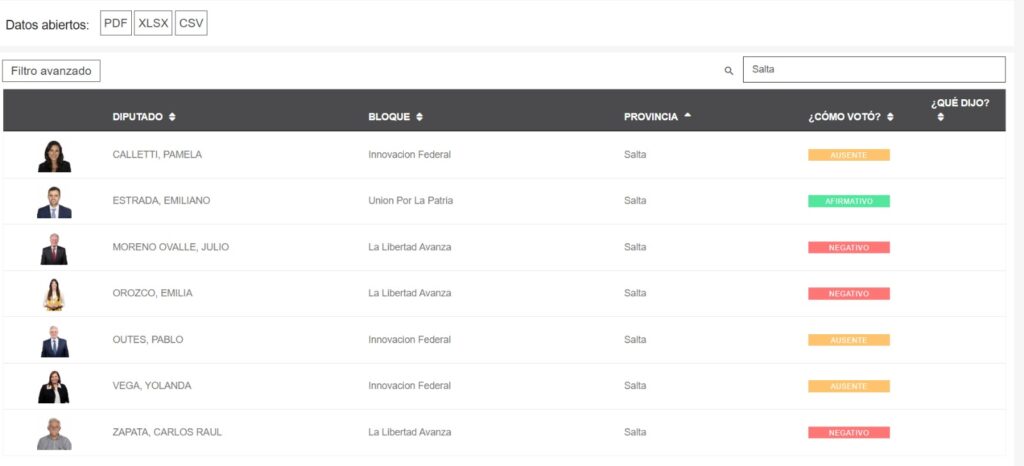The image size is (1024, 466).
Task: Sort by ¿QUÉ DIJO? column arrows
Action: [x=940, y=117]
